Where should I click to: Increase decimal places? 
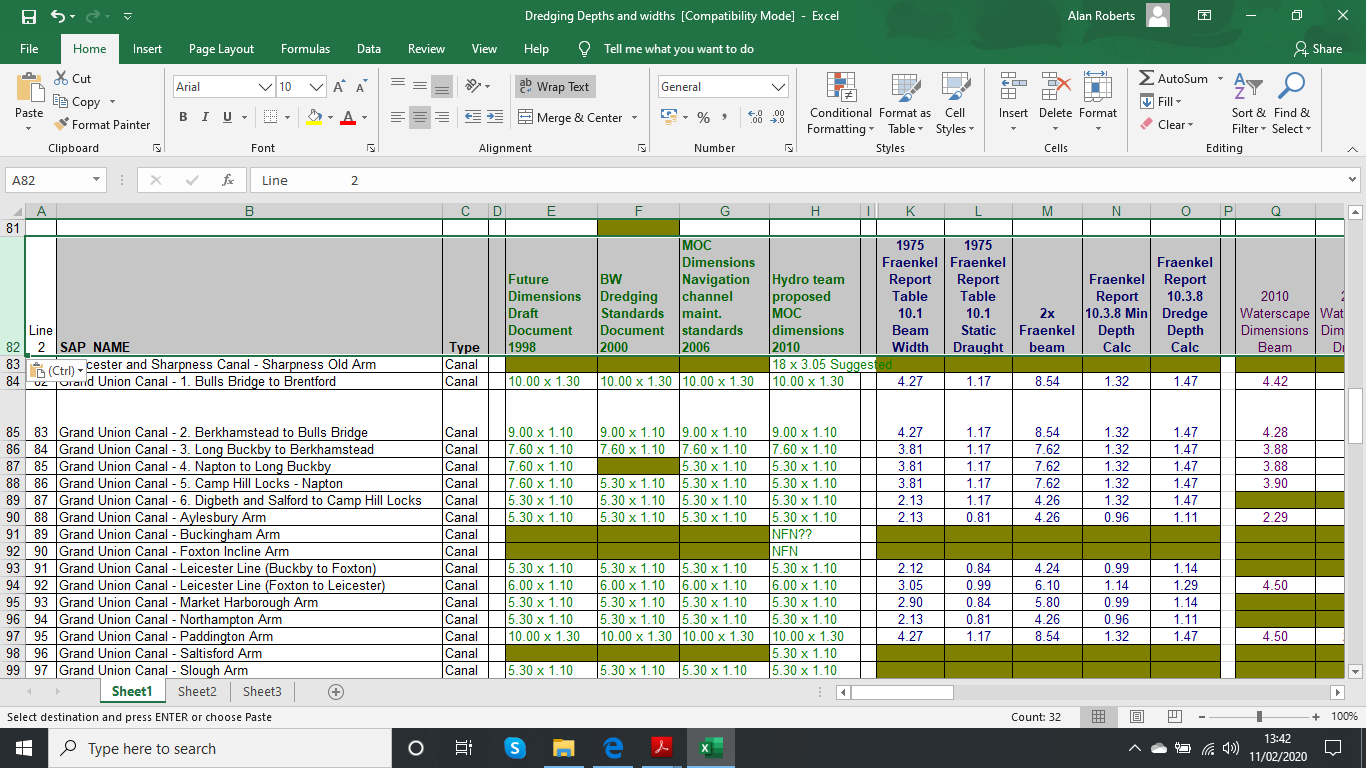pos(754,117)
